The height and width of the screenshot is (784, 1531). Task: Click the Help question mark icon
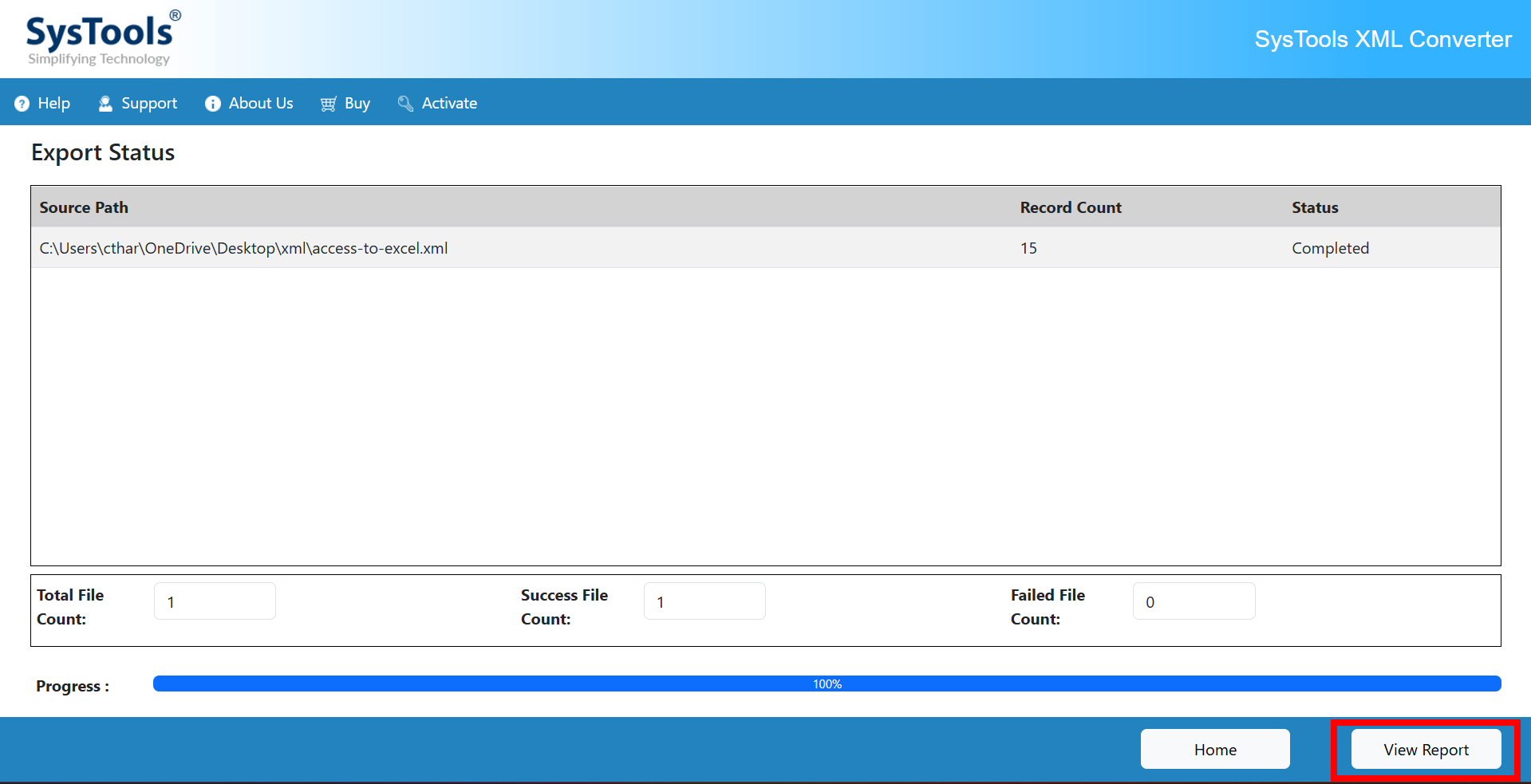pyautogui.click(x=22, y=104)
